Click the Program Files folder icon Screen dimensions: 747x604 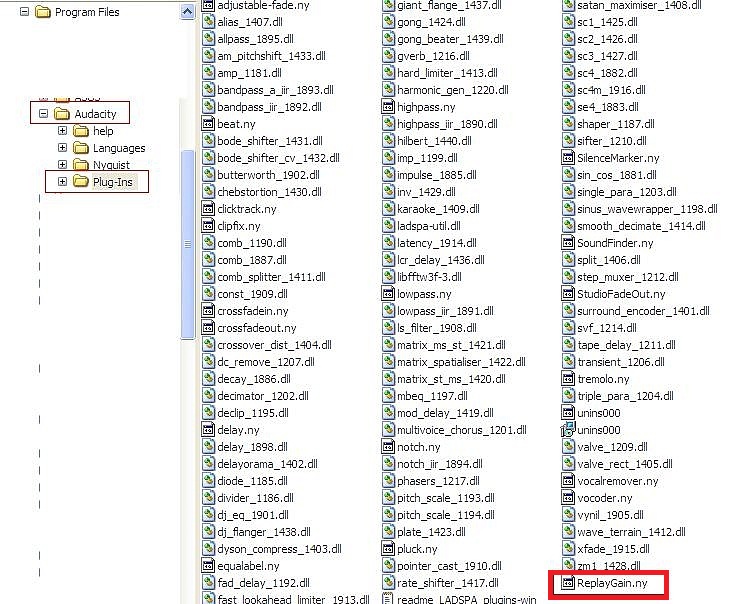(42, 12)
